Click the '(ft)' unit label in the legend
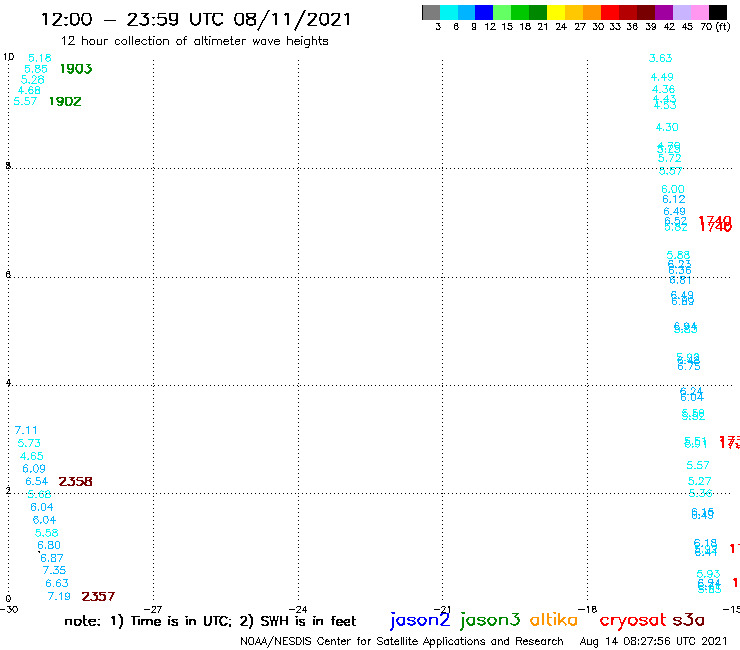The width and height of the screenshot is (740, 650). [723, 26]
